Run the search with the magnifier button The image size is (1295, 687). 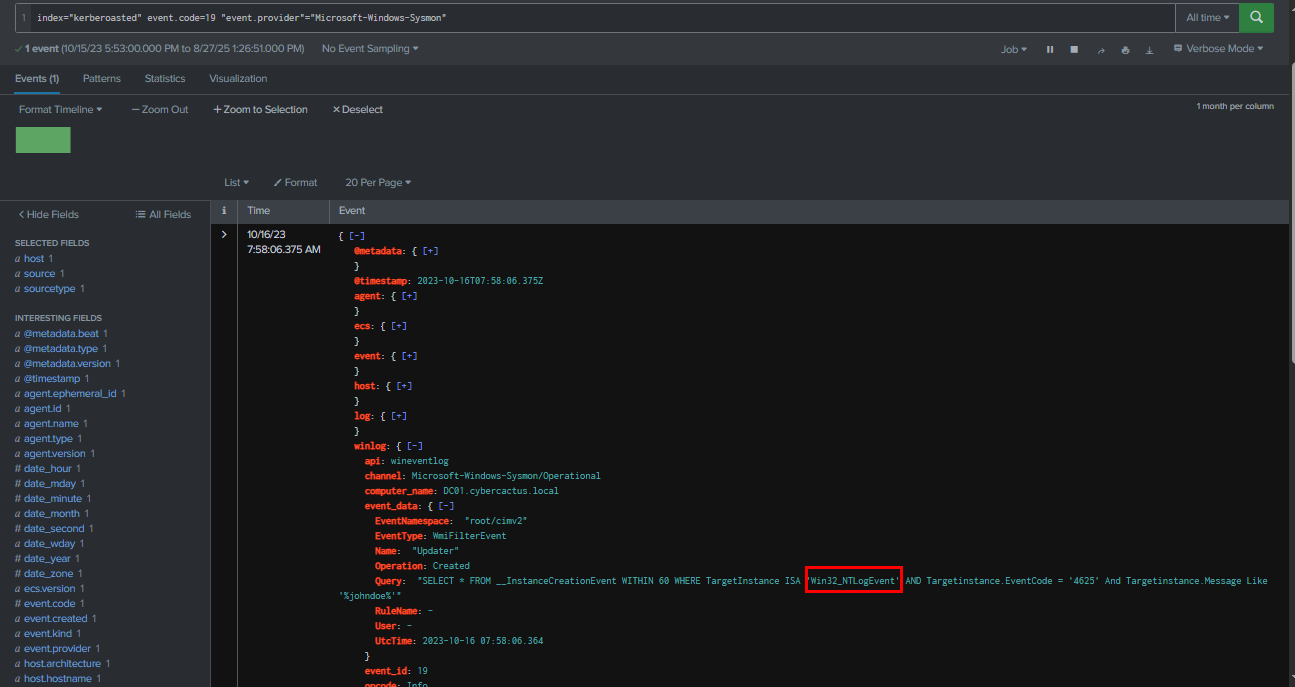pos(1256,17)
